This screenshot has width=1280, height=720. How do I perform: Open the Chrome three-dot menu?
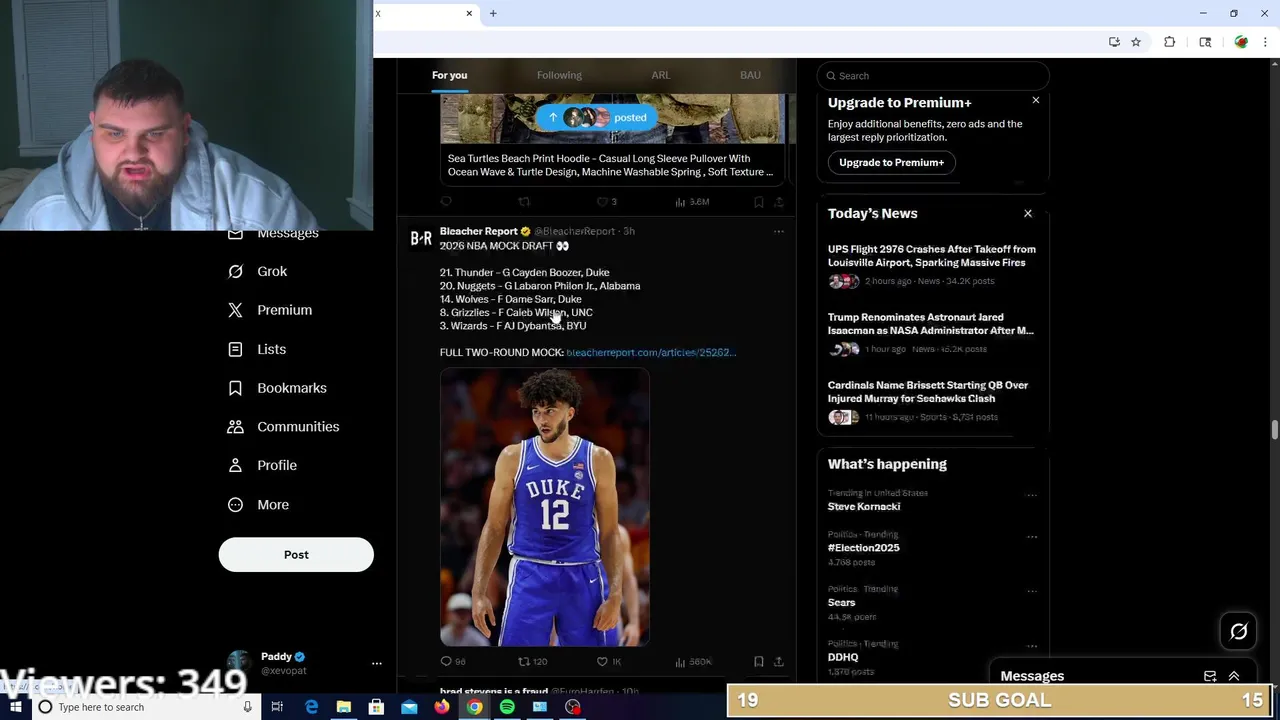pyautogui.click(x=1266, y=42)
